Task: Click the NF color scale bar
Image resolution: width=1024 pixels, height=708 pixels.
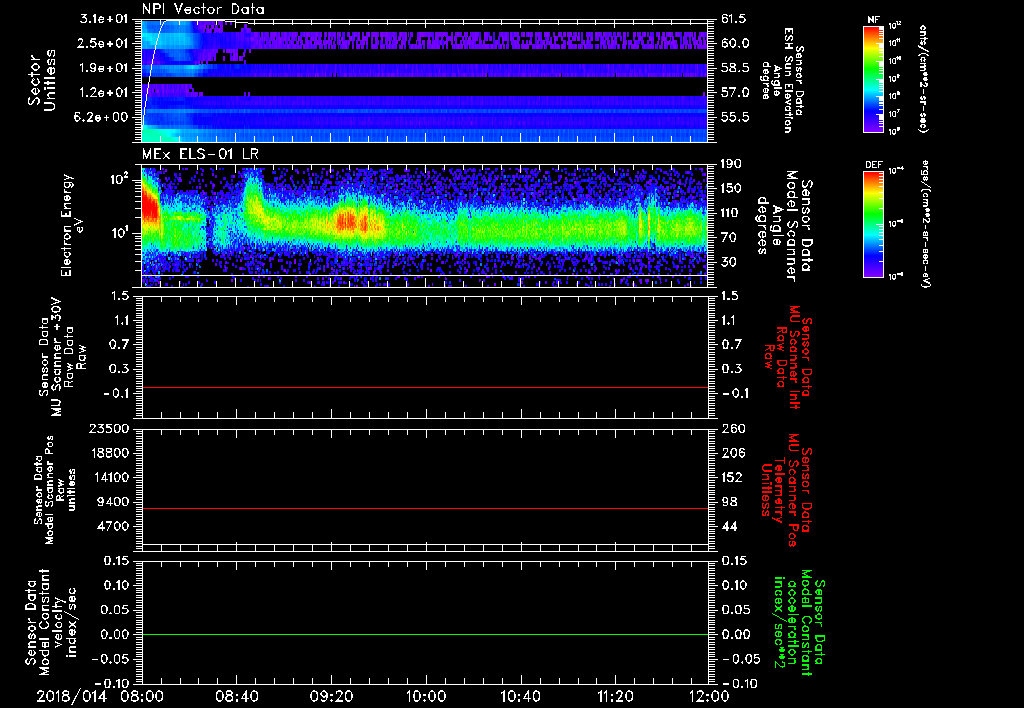Action: (874, 79)
